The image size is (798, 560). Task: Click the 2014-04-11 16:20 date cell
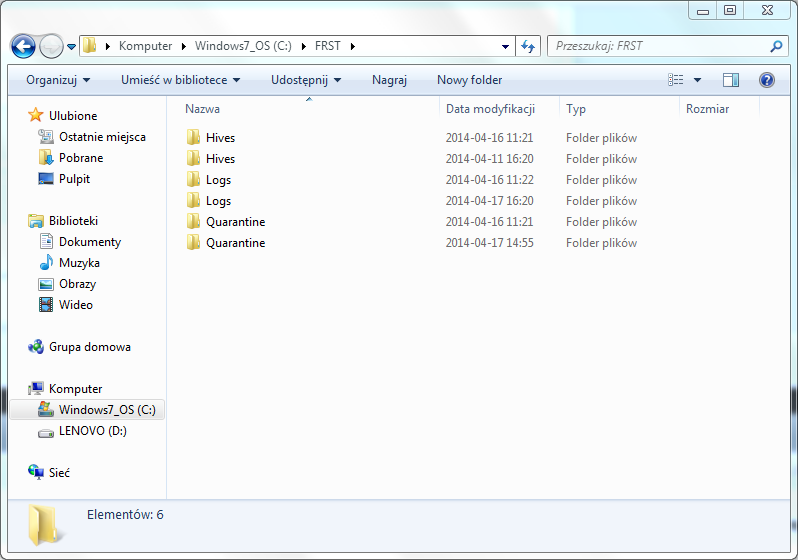(x=490, y=159)
